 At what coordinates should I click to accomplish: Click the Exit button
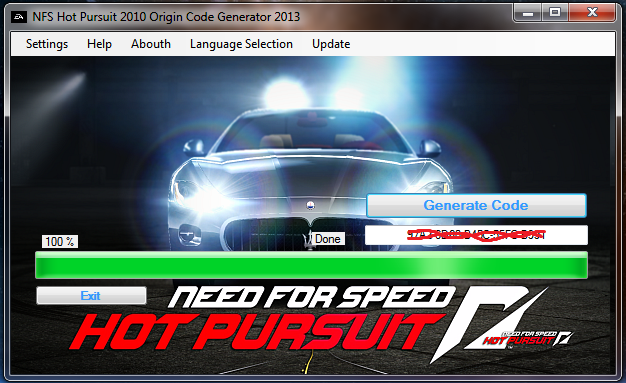point(91,296)
